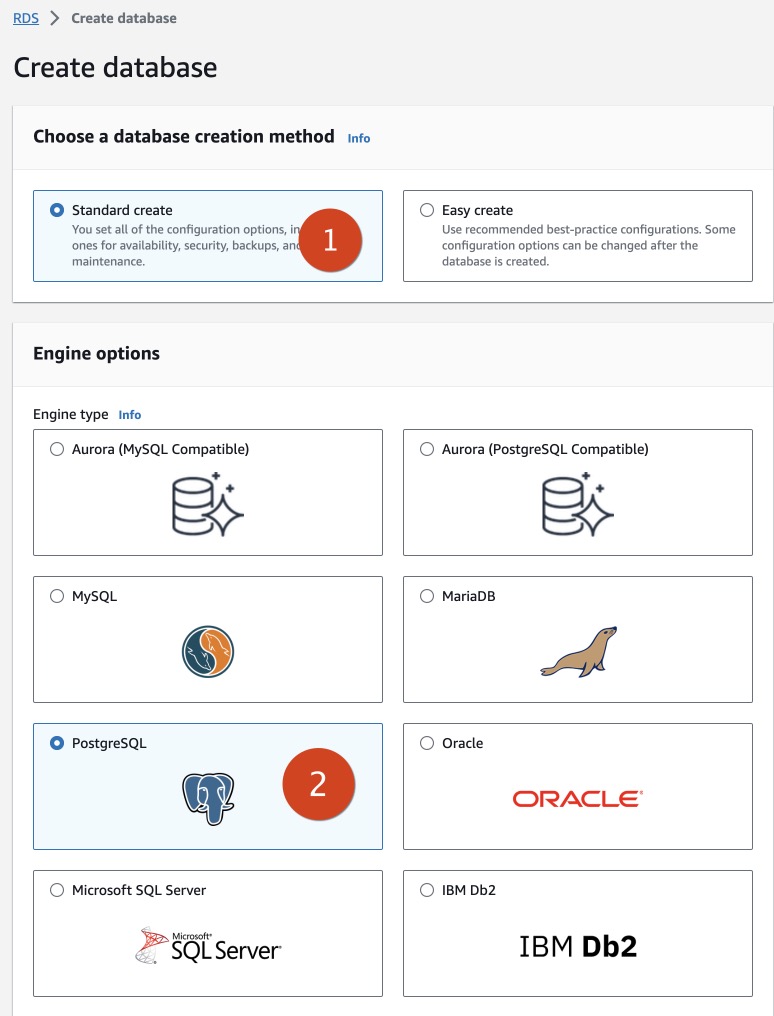The height and width of the screenshot is (1016, 774).
Task: Click the MySQL dolphin logo
Action: tap(207, 651)
